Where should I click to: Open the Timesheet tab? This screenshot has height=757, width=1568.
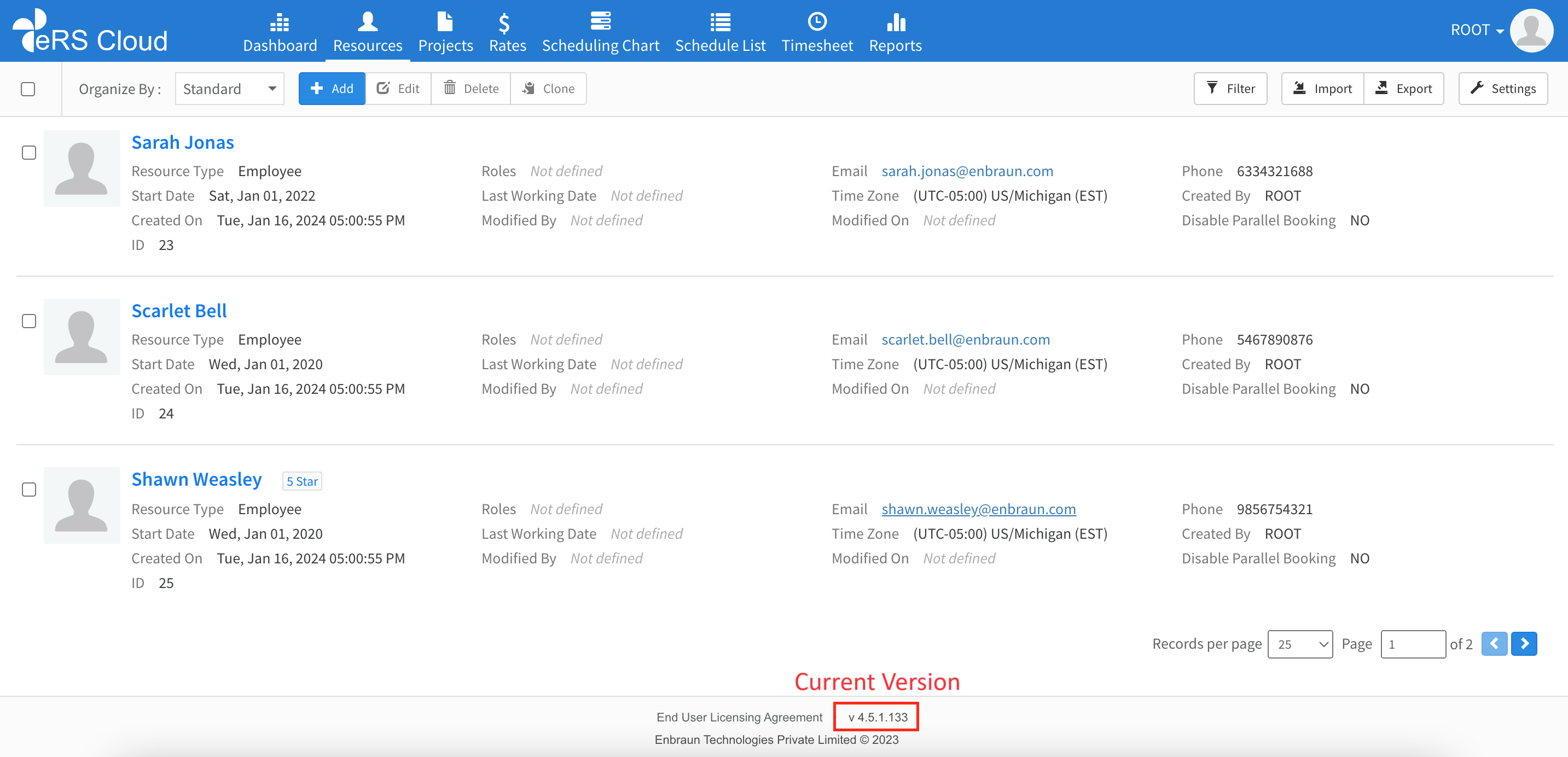tap(817, 33)
